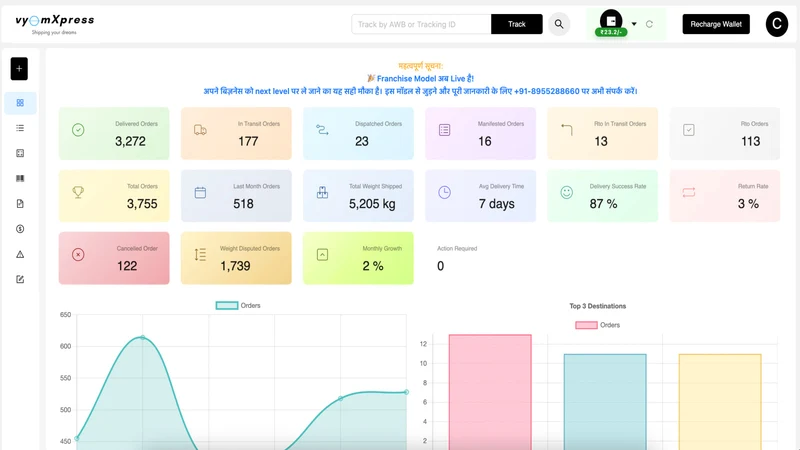Click the Rto Orders value 113
The width and height of the screenshot is (800, 450).
pos(751,141)
